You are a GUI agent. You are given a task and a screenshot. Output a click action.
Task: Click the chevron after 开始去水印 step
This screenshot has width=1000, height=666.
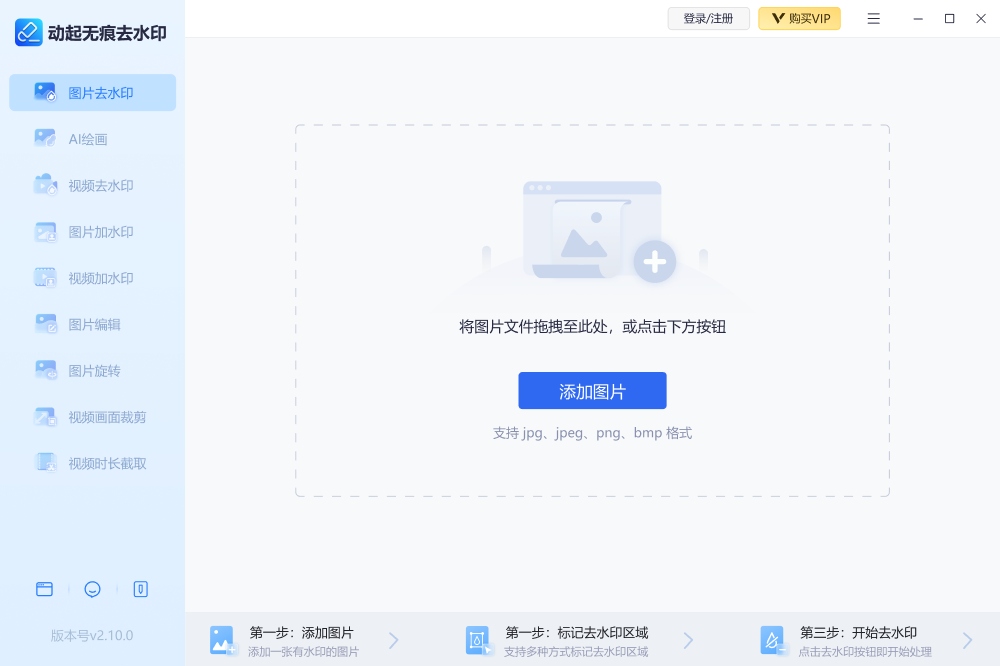(967, 640)
